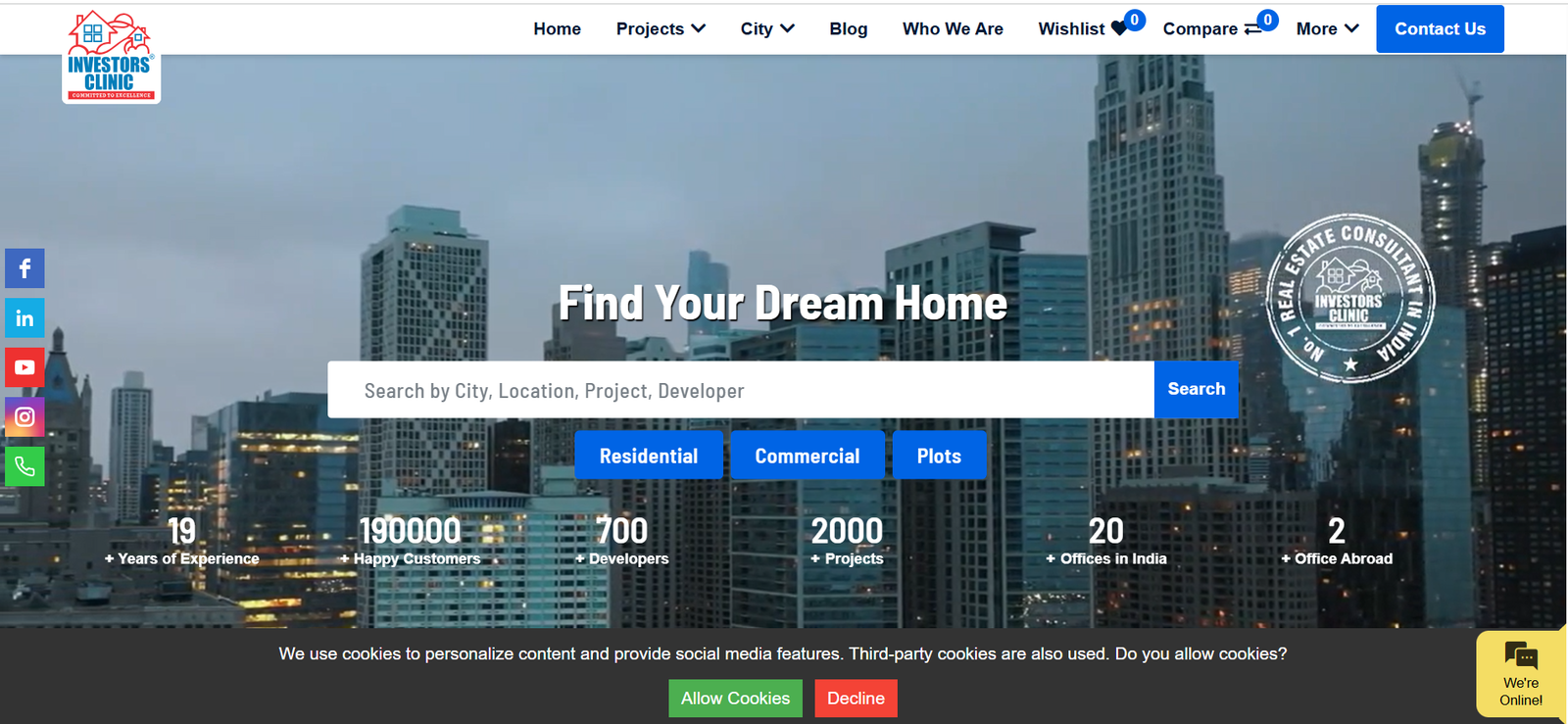
Task: Expand the Projects dropdown menu
Action: coord(660,29)
